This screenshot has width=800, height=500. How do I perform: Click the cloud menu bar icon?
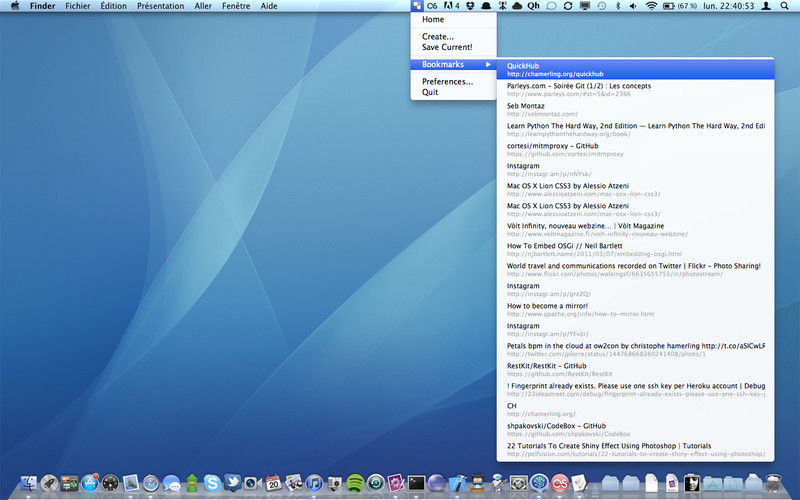tap(517, 6)
